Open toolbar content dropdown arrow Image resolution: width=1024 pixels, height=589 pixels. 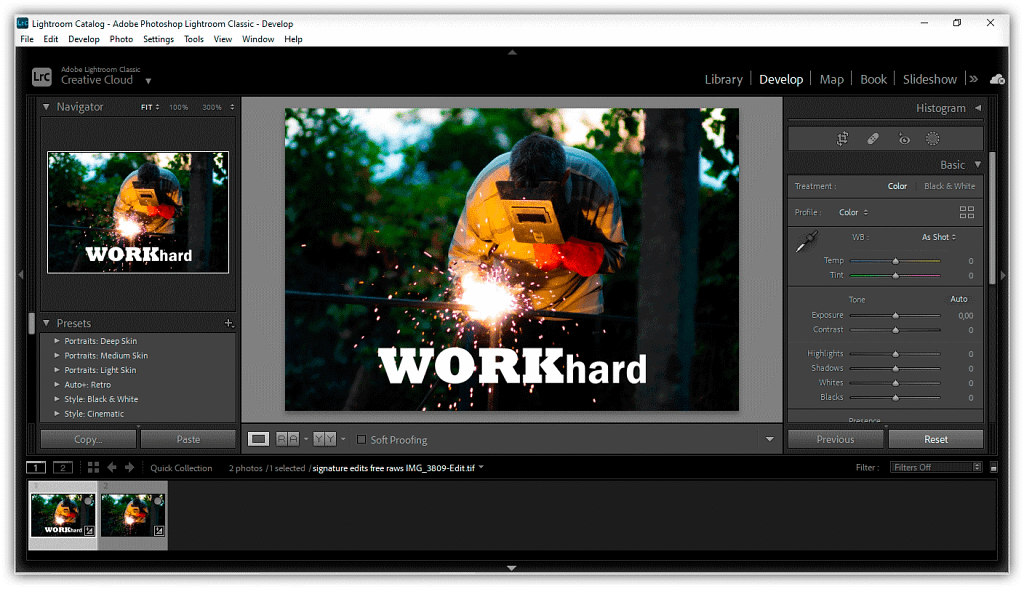[x=769, y=439]
